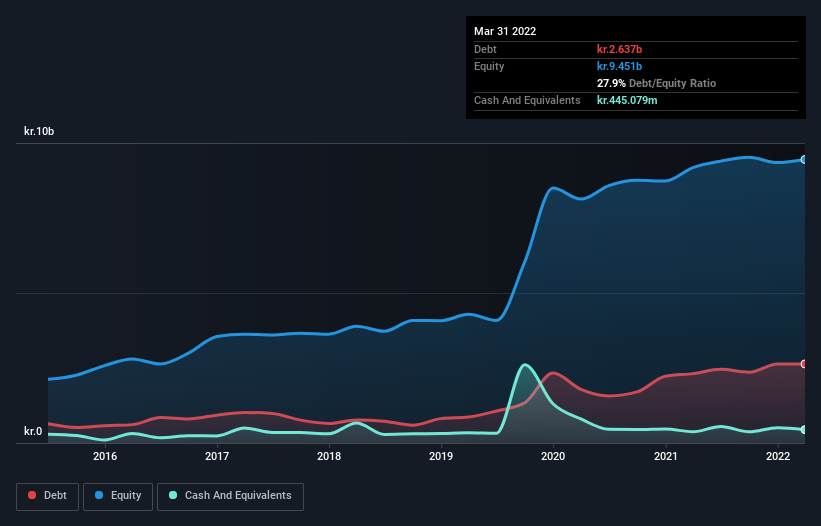
Task: Click the debt line peak at 2020
Action: [x=554, y=373]
